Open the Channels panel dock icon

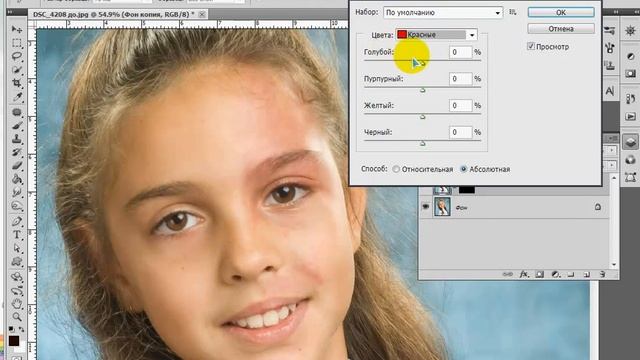(631, 160)
